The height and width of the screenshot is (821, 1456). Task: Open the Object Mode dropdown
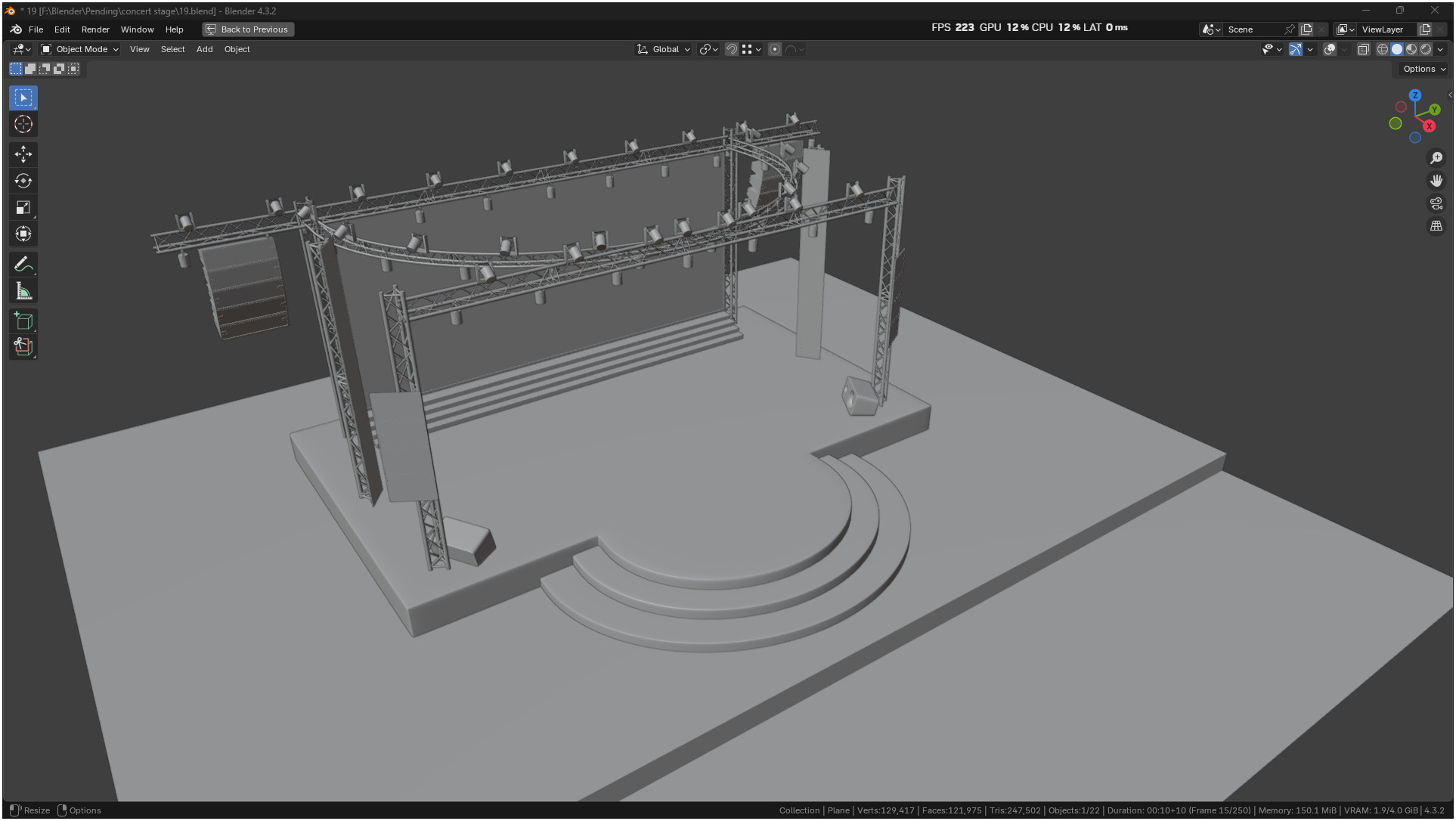point(79,49)
